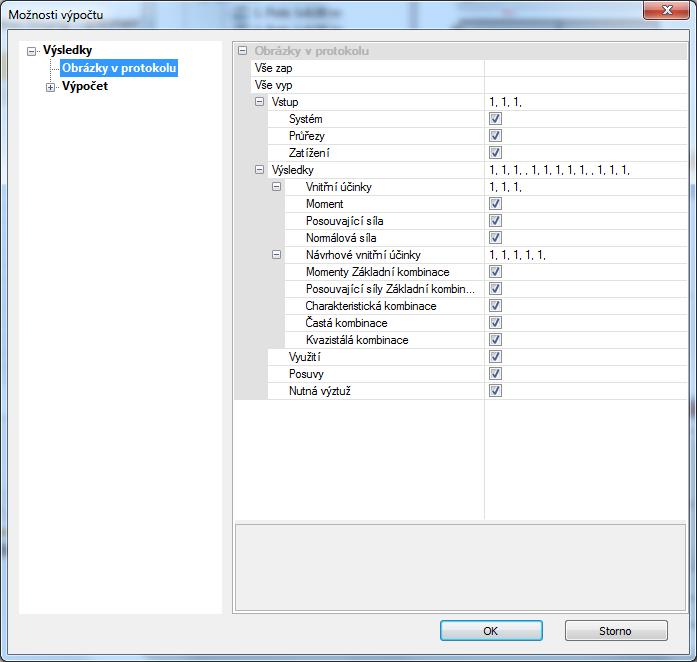Viewport: 697px width, 662px height.
Task: Toggle the Častá kombinace checkbox
Action: [495, 322]
